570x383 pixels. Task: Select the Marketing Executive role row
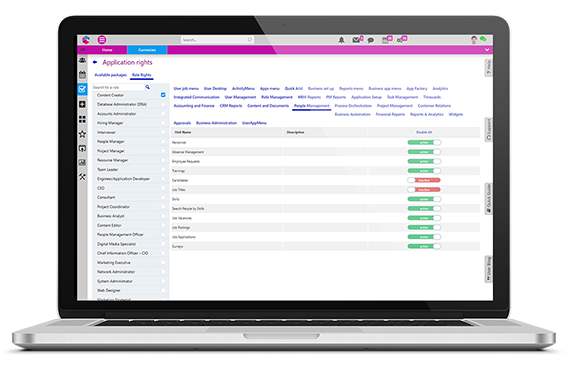(130, 262)
